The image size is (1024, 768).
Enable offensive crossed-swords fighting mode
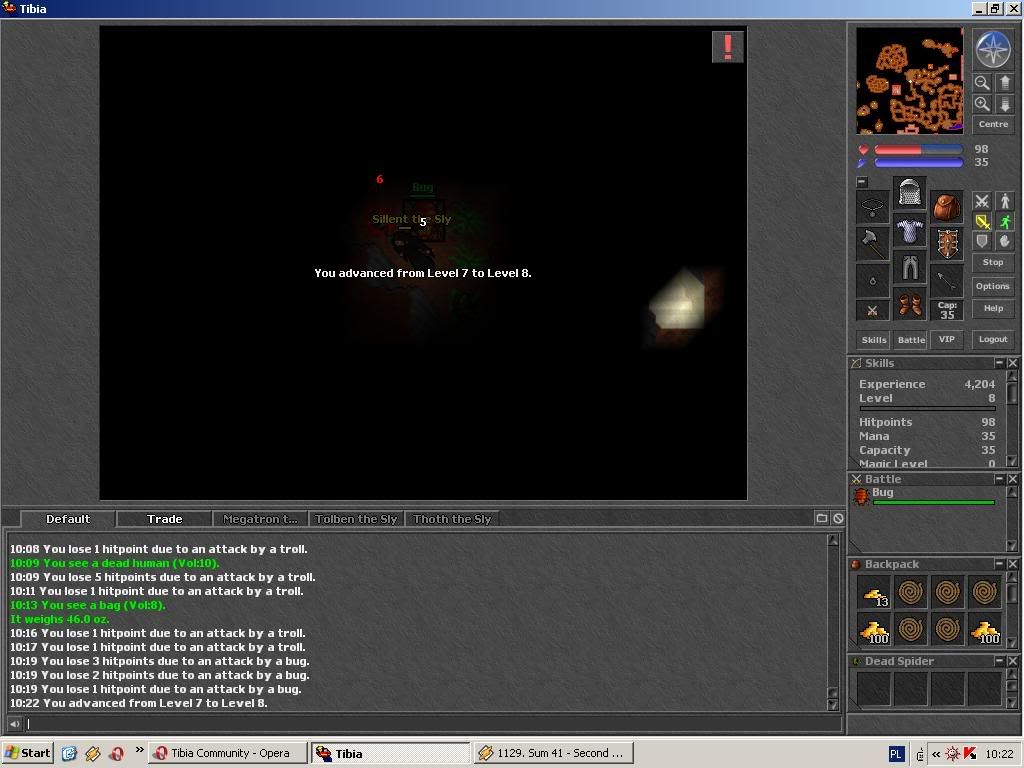982,201
